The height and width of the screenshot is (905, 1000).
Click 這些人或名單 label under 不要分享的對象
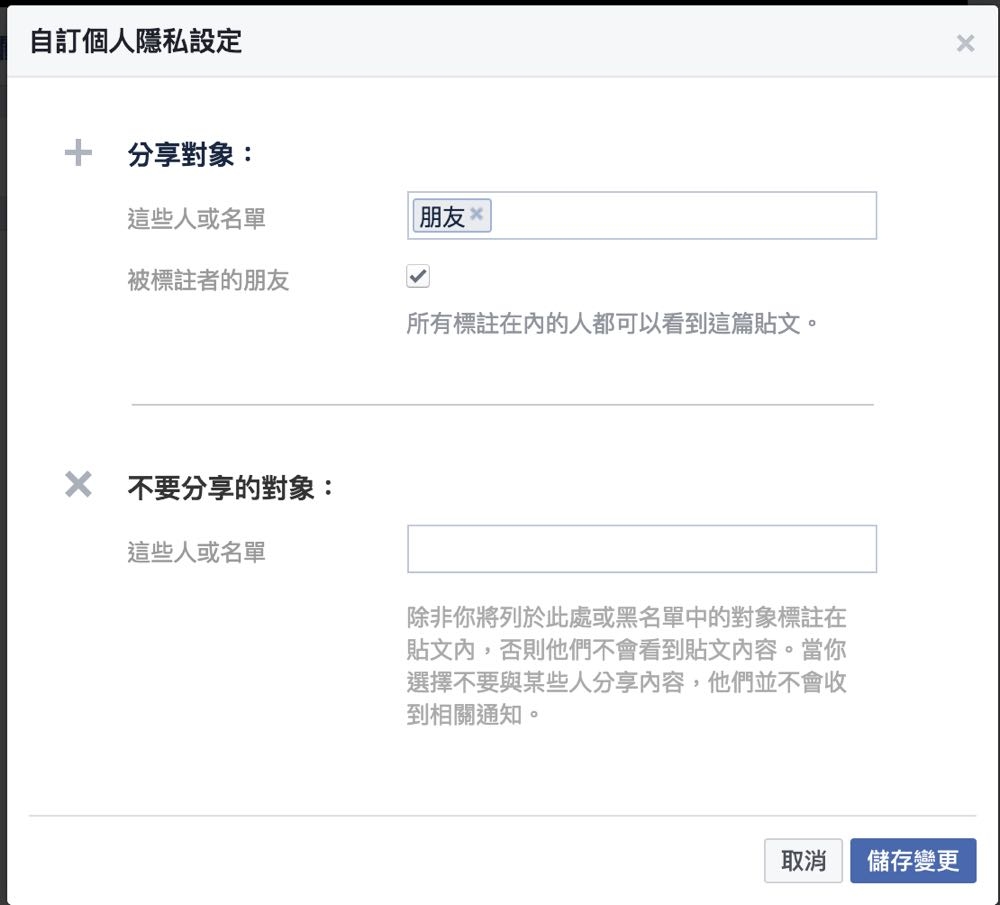click(x=197, y=551)
